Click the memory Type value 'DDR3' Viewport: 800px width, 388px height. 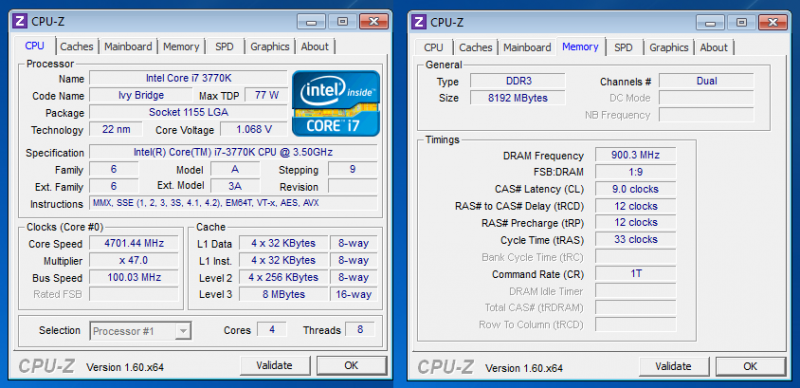pyautogui.click(x=517, y=81)
